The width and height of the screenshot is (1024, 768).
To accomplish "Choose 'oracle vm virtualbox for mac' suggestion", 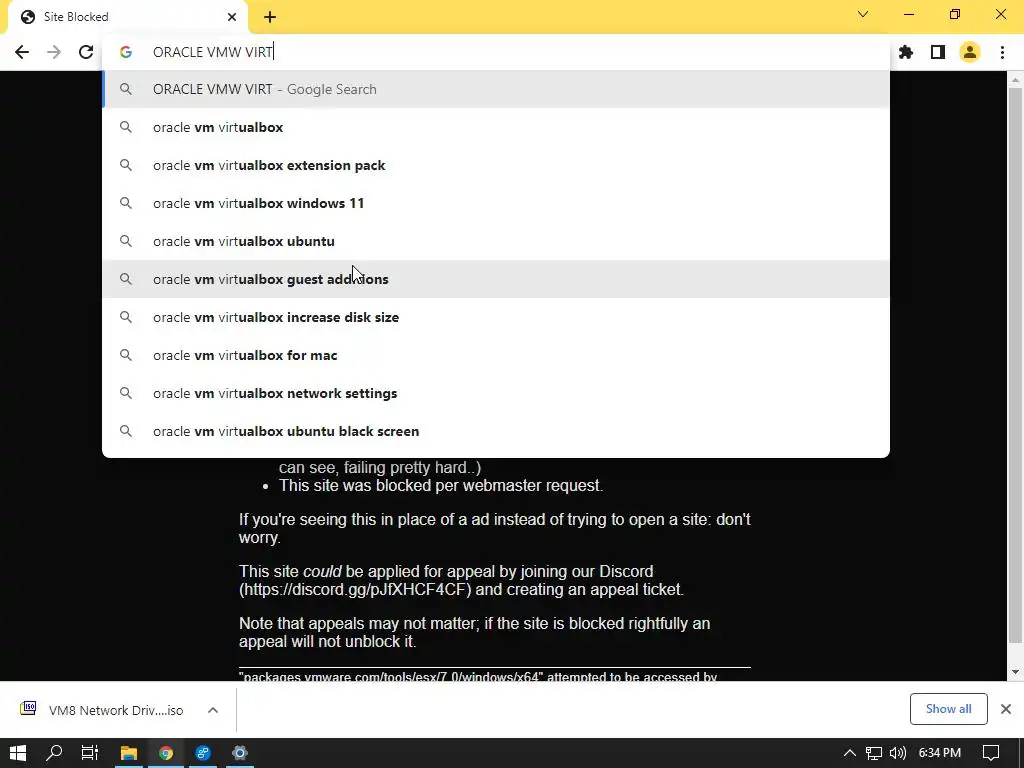I will click(x=496, y=355).
